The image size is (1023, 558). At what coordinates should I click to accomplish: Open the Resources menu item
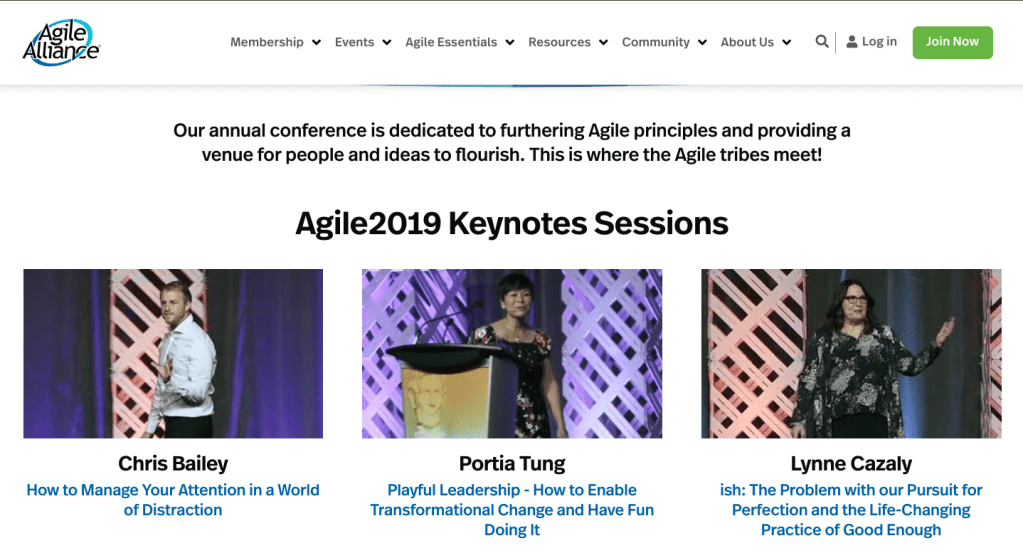click(559, 42)
